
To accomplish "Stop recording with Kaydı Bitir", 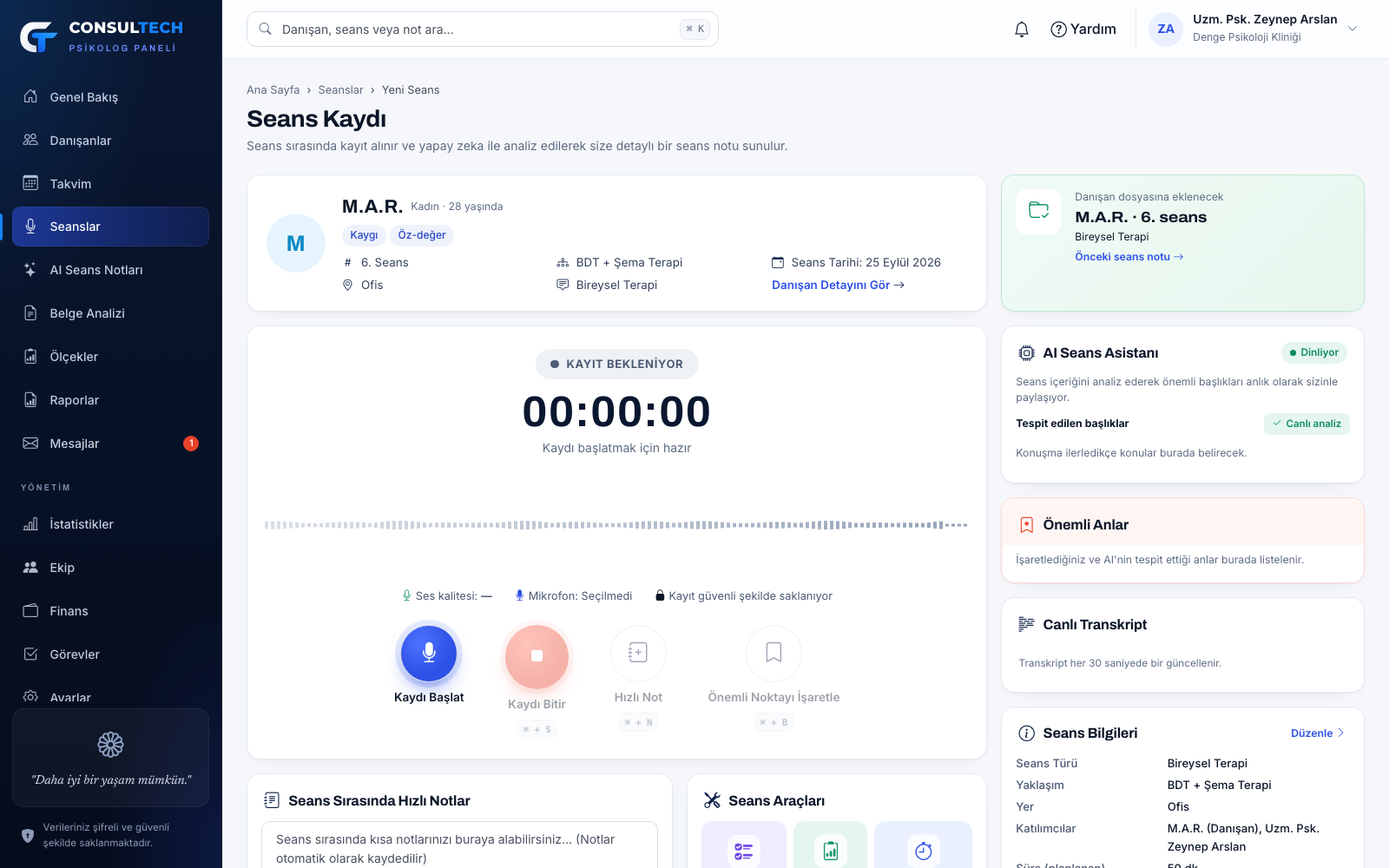I will click(537, 656).
